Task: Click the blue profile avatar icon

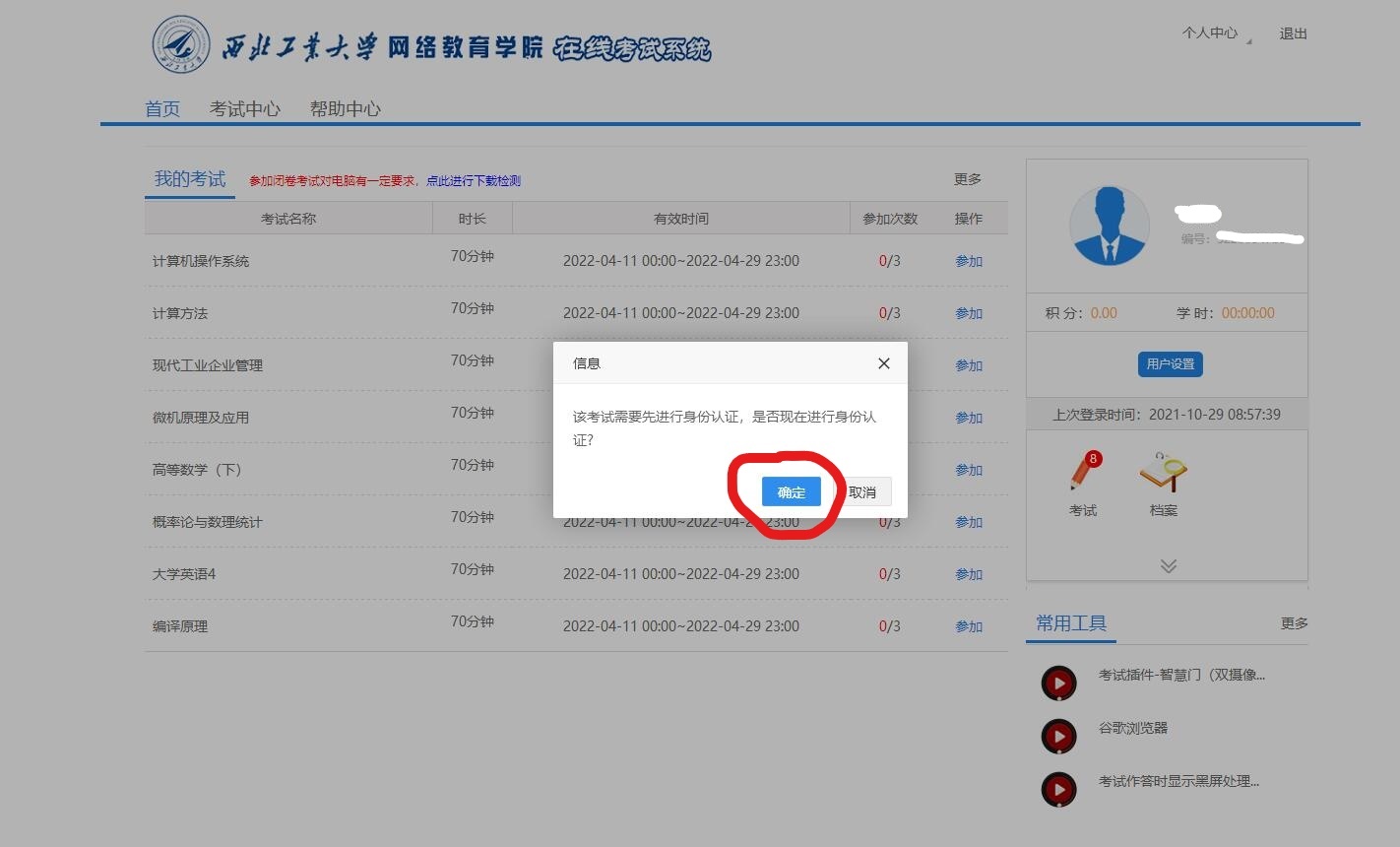Action: coord(1110,225)
